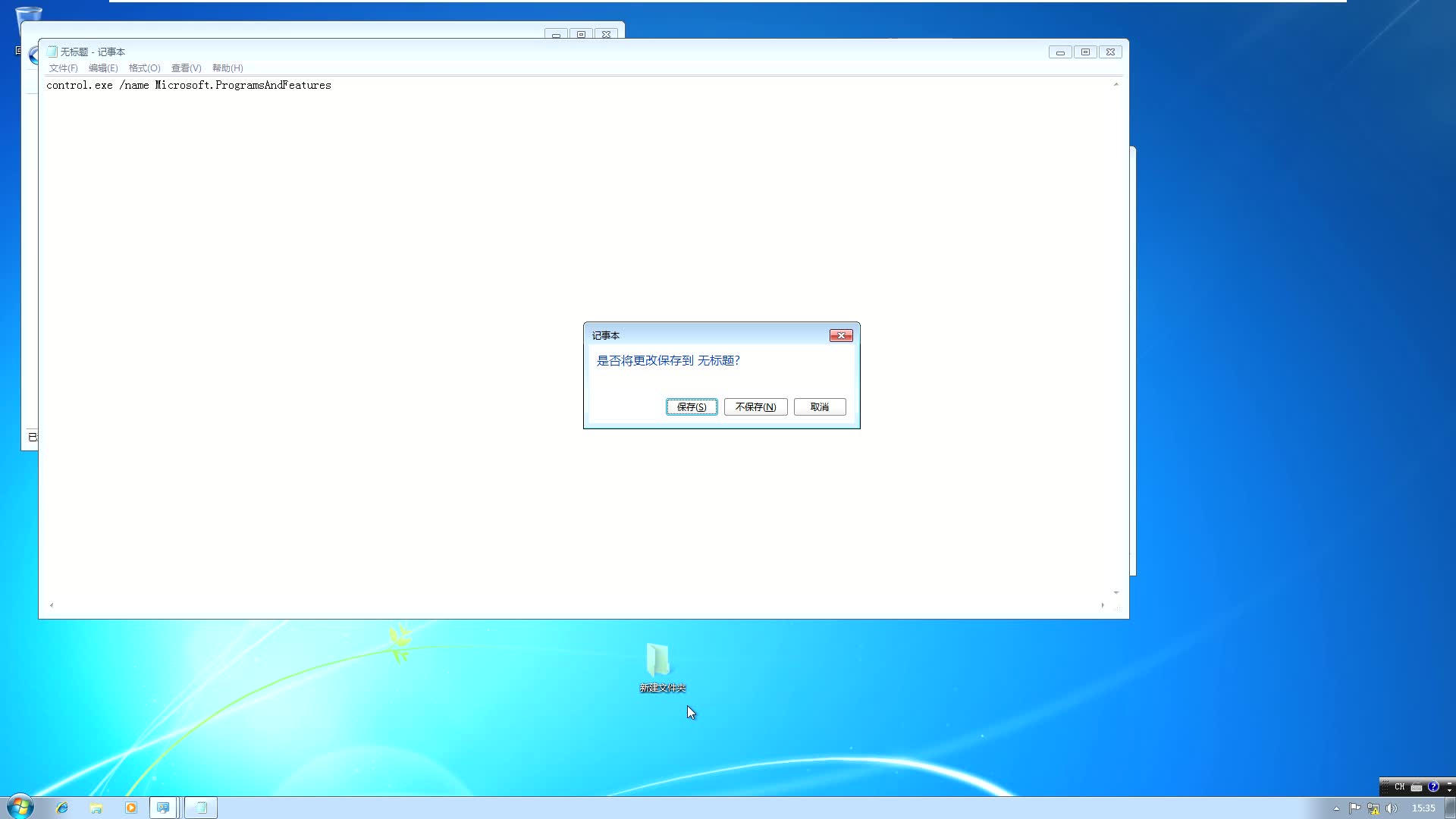Image resolution: width=1456 pixels, height=819 pixels.
Task: Open the language bar options arrow
Action: pos(1449,790)
